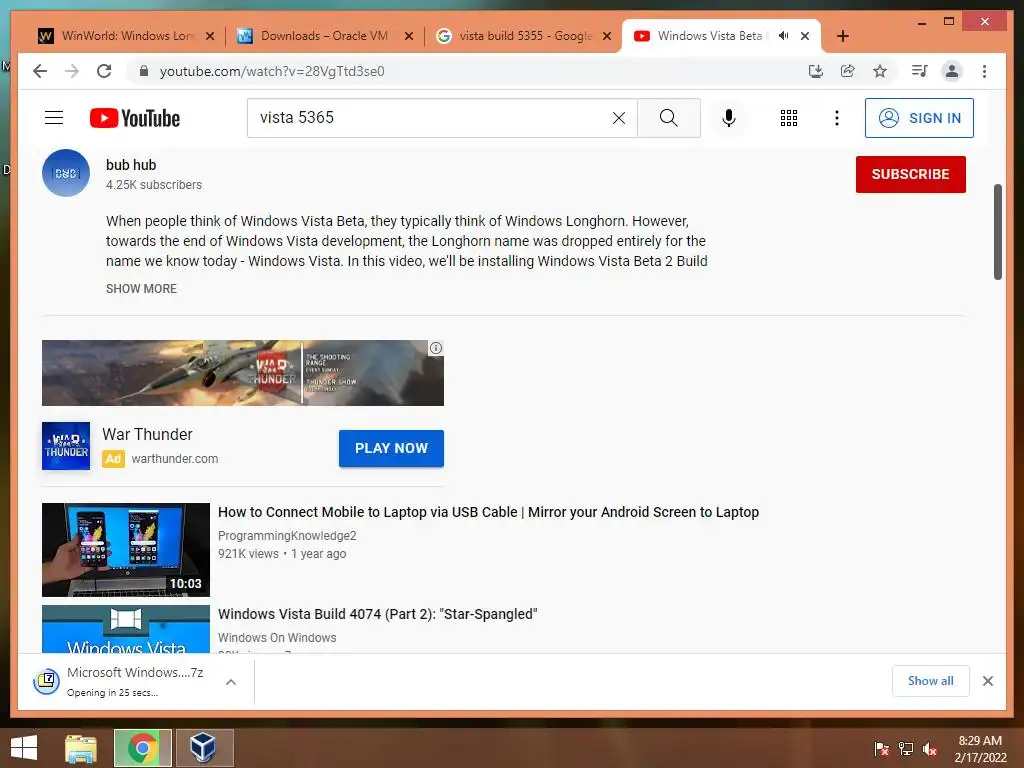Open the YouTube hamburger guide menu

tap(54, 118)
